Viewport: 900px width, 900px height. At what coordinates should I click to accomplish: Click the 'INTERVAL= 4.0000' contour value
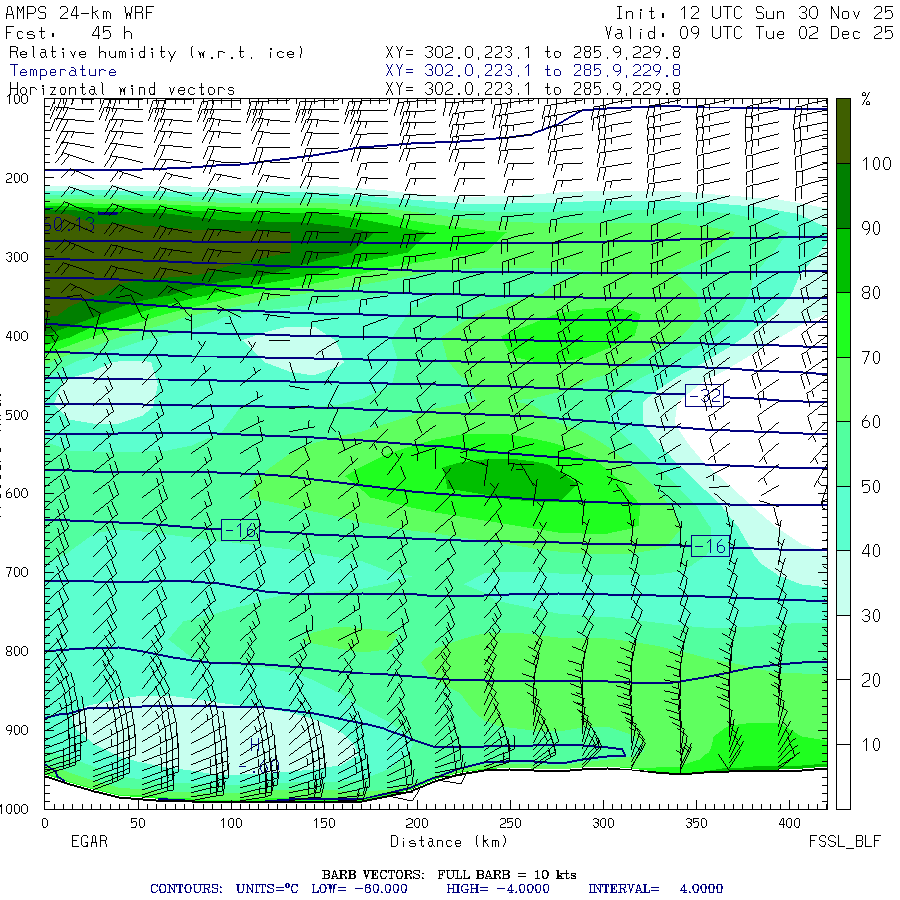click(655, 889)
